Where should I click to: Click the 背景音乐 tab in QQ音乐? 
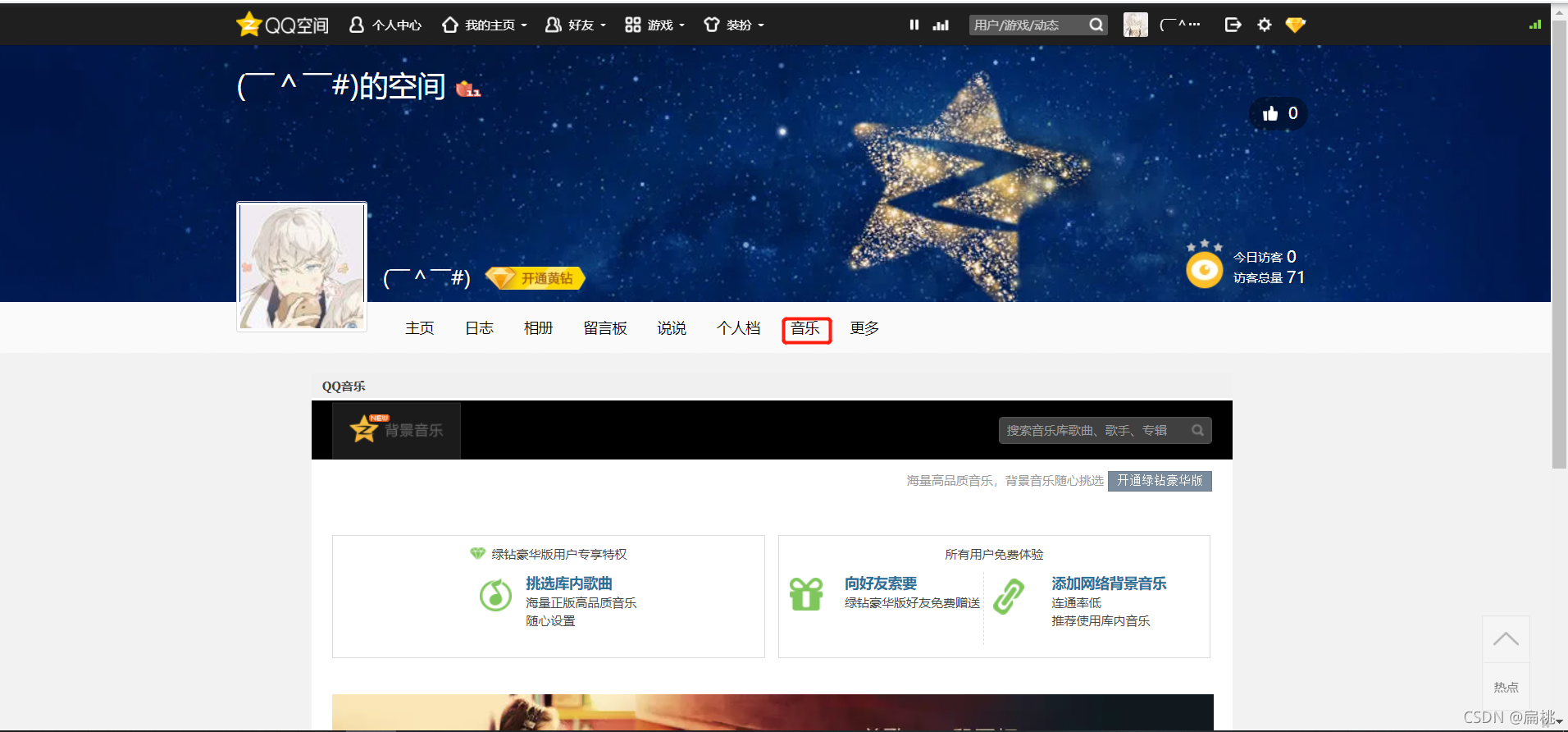coord(396,430)
